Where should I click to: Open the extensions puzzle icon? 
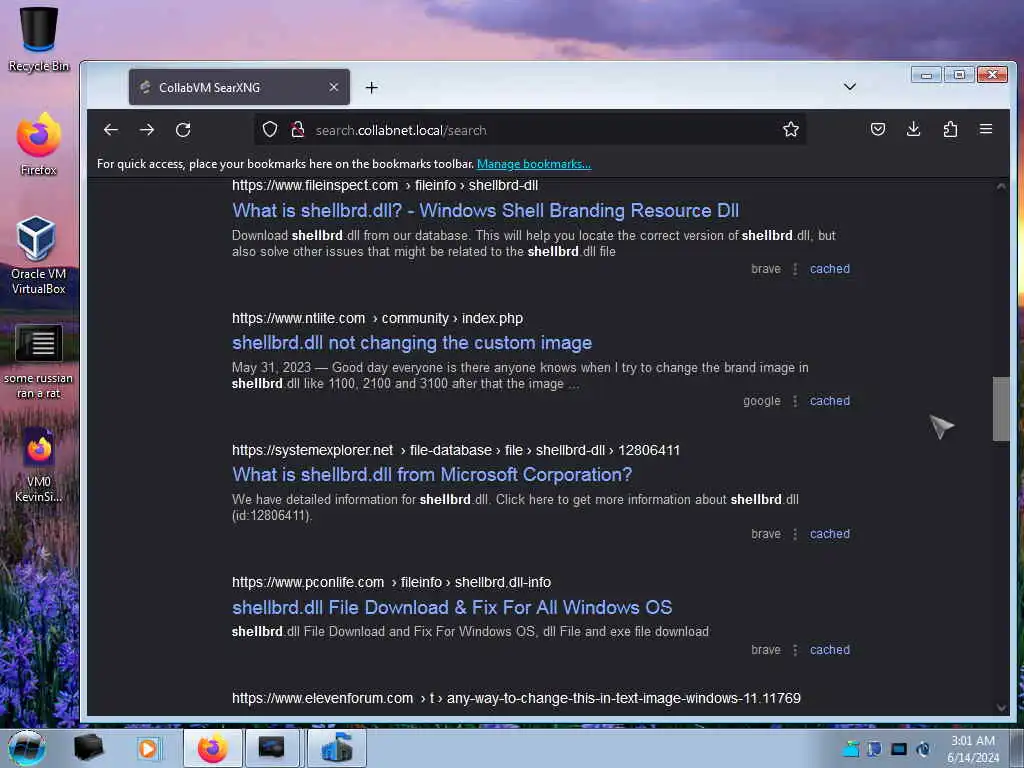[x=950, y=129]
